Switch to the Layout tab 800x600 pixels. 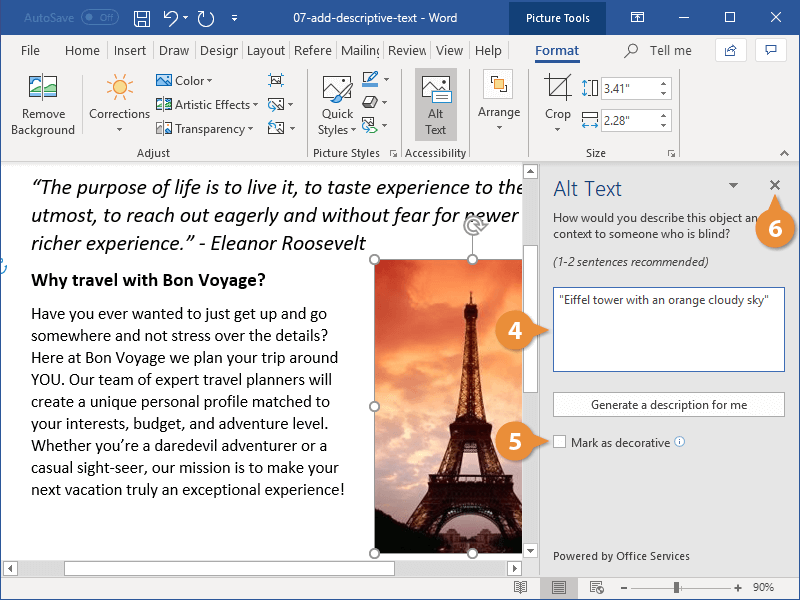coord(266,51)
